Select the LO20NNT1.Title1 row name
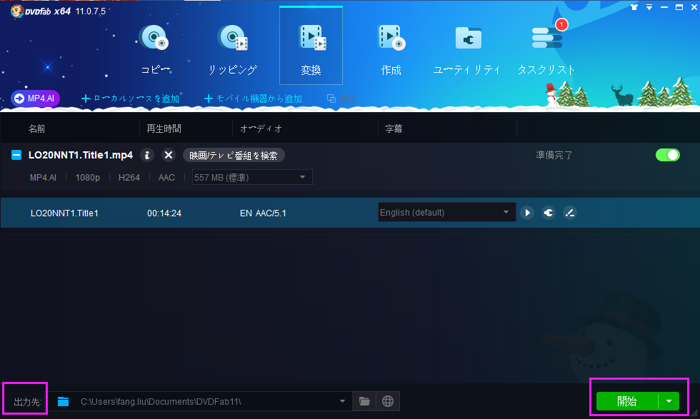This screenshot has height=419, width=700. (x=64, y=213)
